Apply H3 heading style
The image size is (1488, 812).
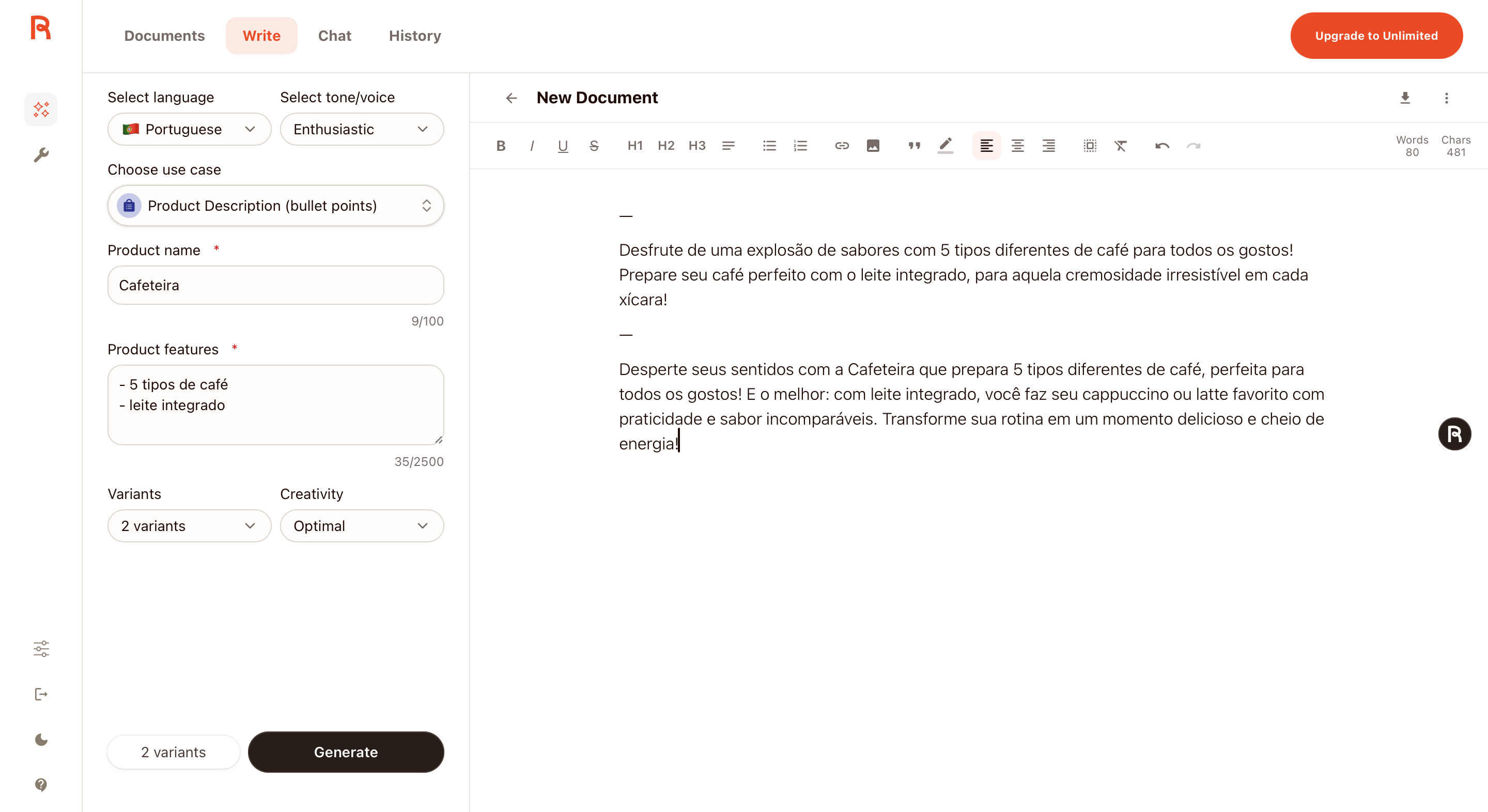697,146
